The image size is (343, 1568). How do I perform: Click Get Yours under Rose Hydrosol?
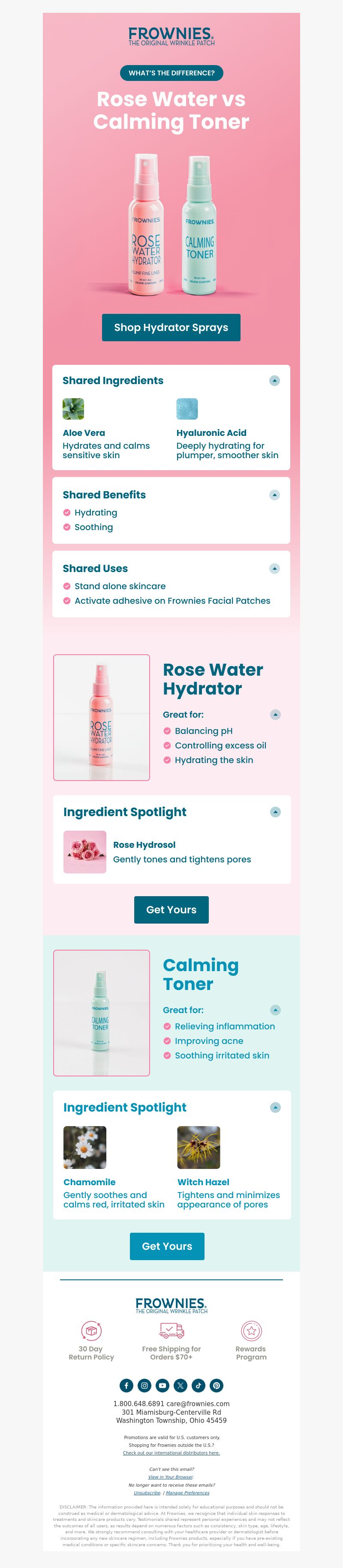[x=171, y=909]
